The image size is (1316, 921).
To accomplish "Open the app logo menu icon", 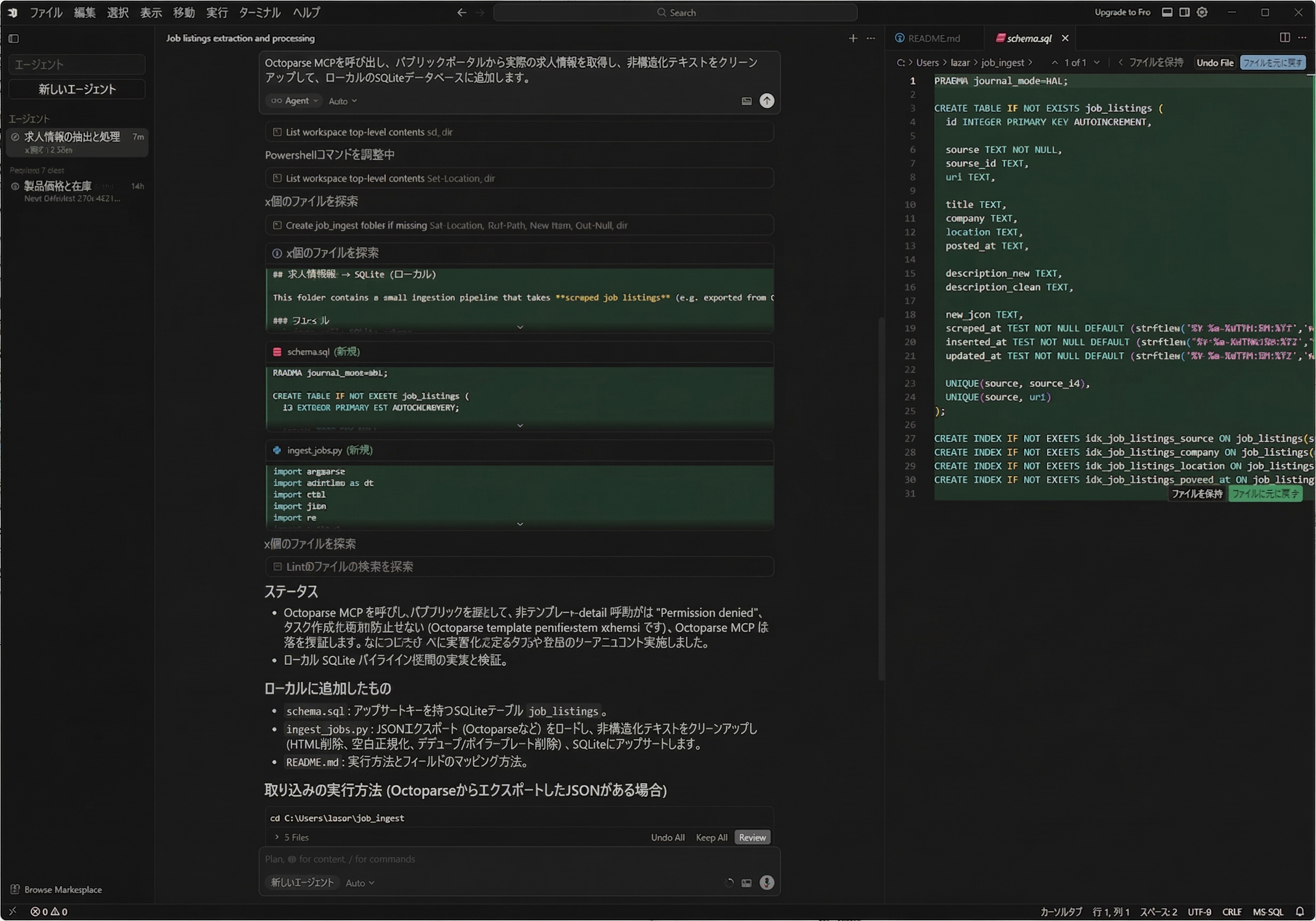I will [x=13, y=12].
